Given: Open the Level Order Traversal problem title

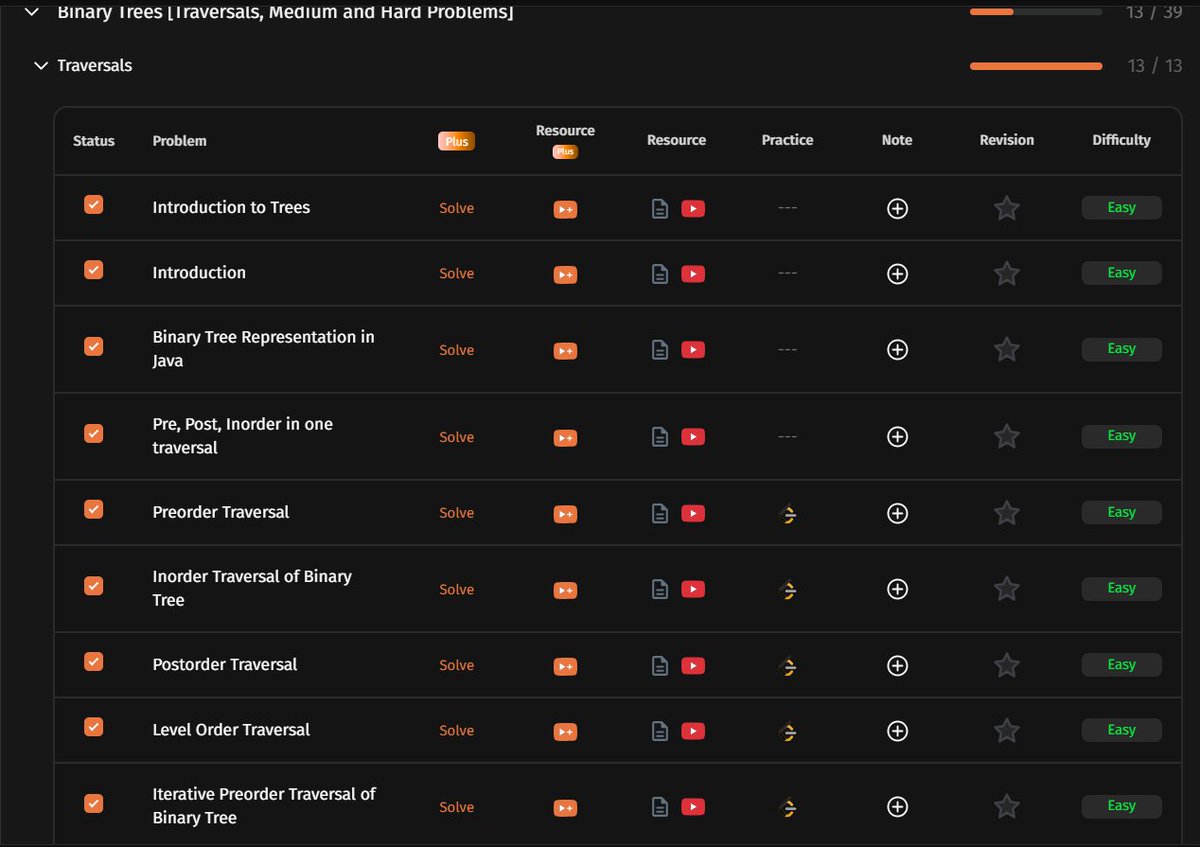Looking at the screenshot, I should pos(231,730).
